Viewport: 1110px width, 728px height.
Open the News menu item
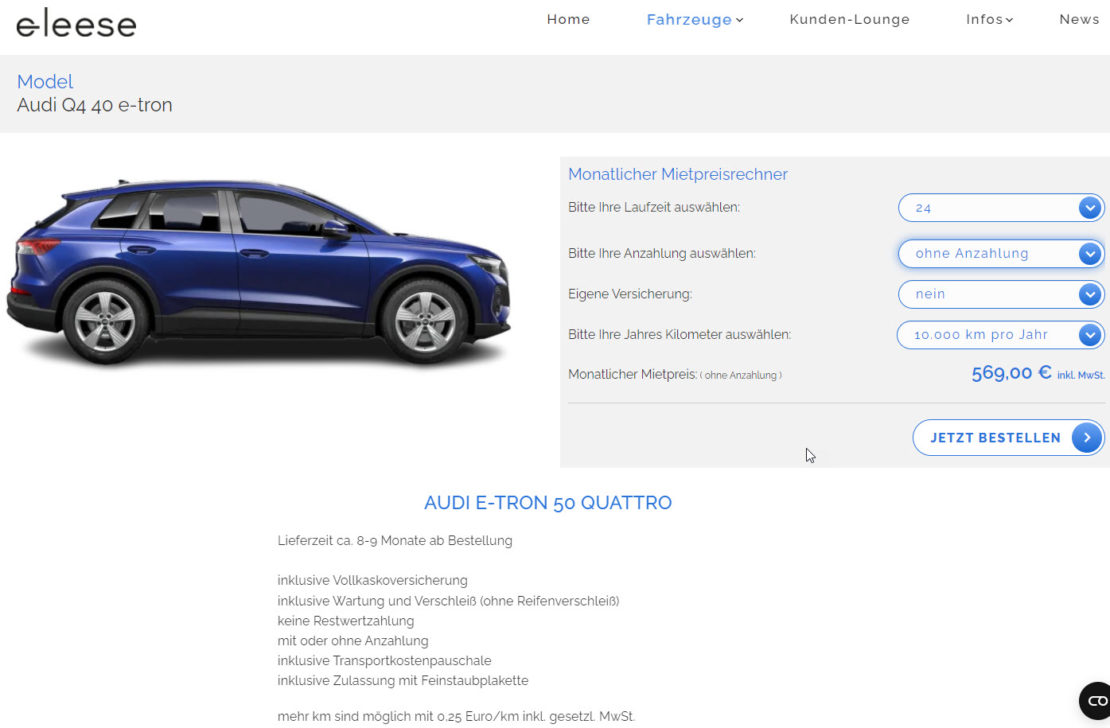click(x=1079, y=19)
